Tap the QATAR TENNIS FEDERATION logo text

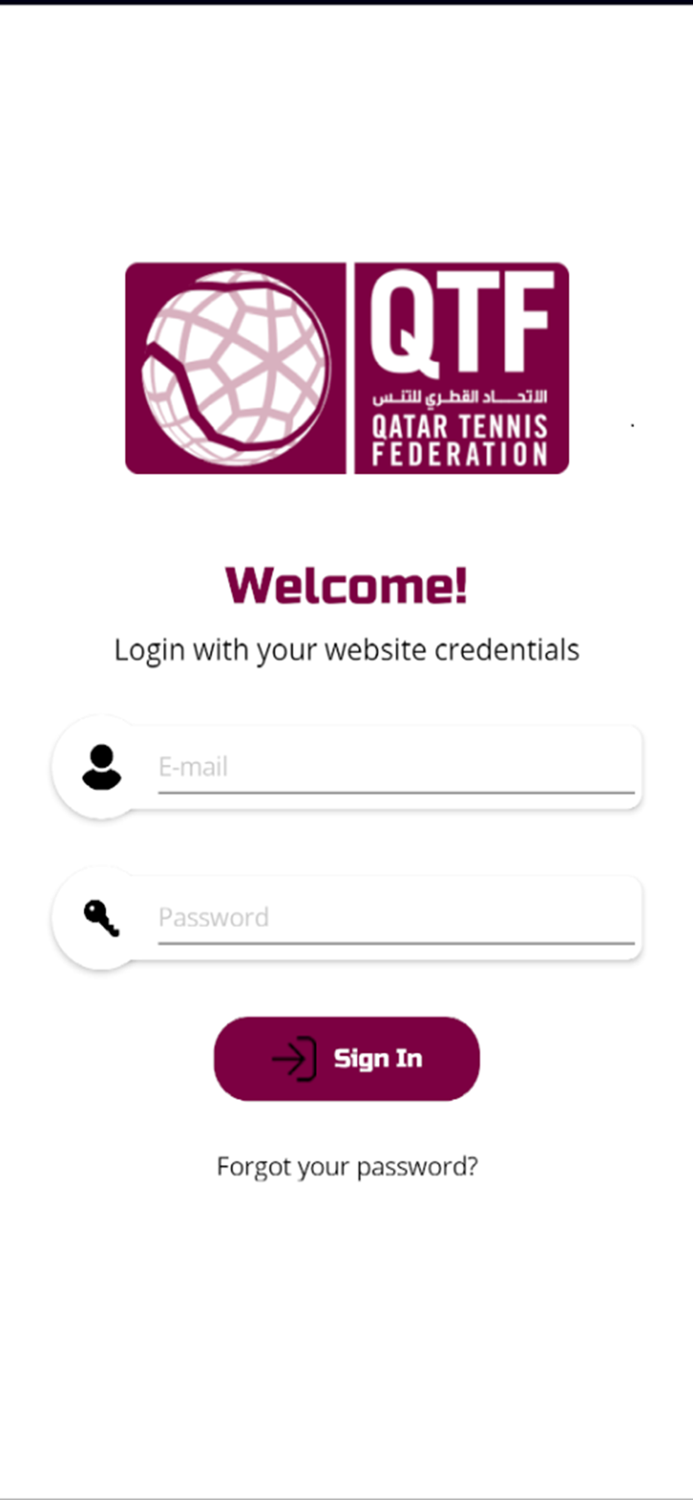coord(460,440)
